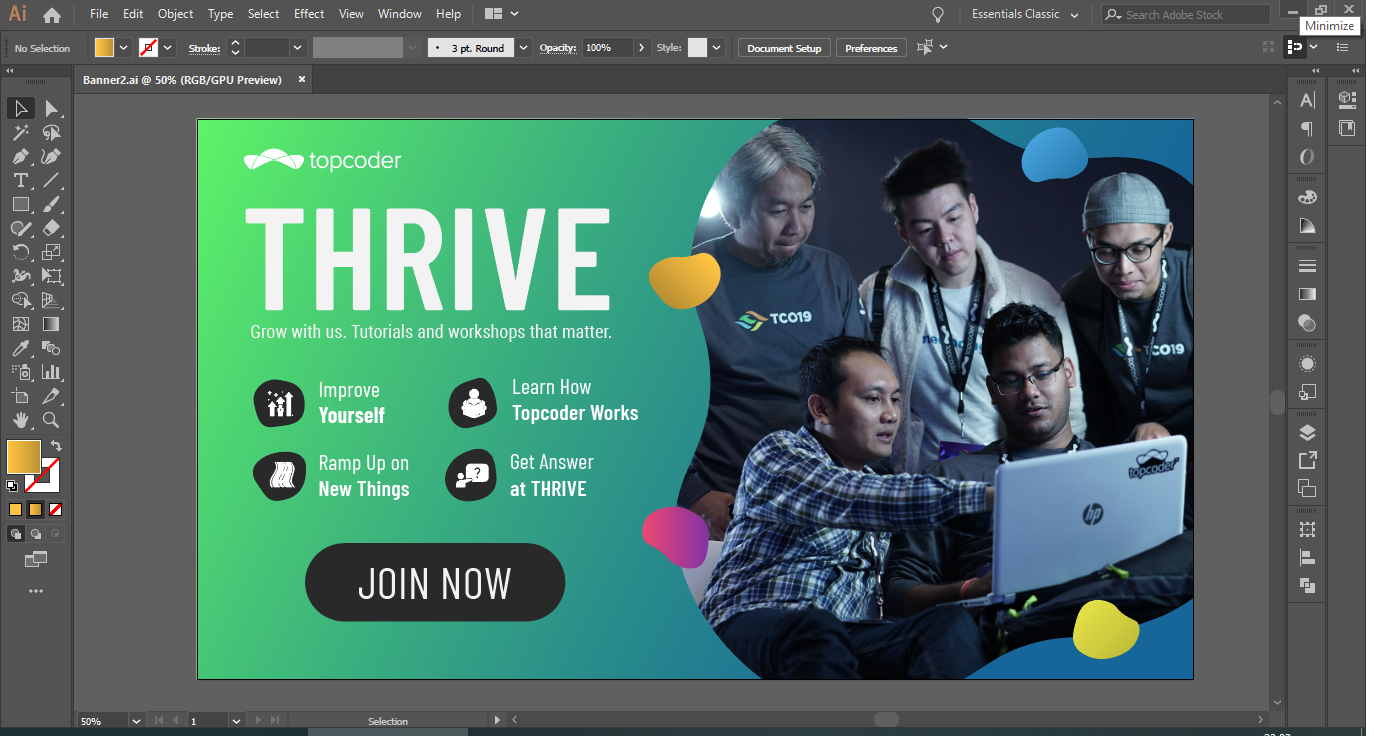Click the Discover lightbulb icon
Image resolution: width=1374 pixels, height=736 pixels.
coord(938,14)
